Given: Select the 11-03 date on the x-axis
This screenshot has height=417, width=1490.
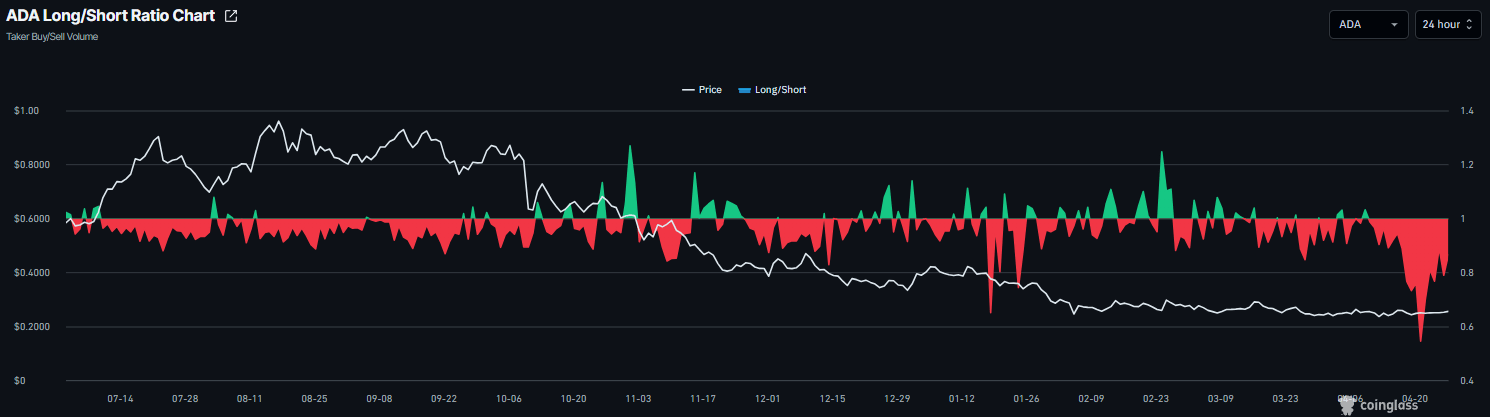Looking at the screenshot, I should tap(638, 398).
